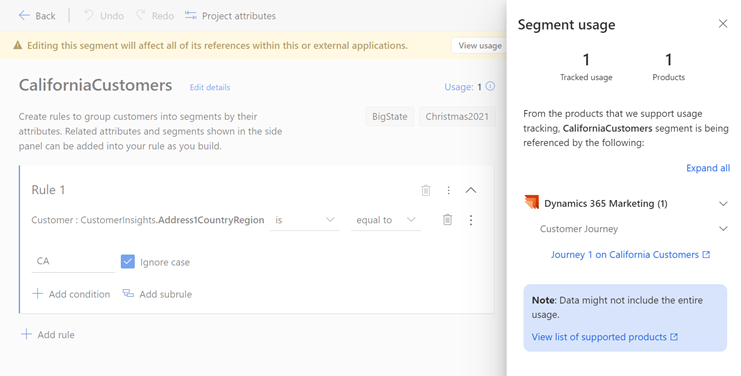Select the BigState tag
The height and width of the screenshot is (376, 741).
[389, 117]
